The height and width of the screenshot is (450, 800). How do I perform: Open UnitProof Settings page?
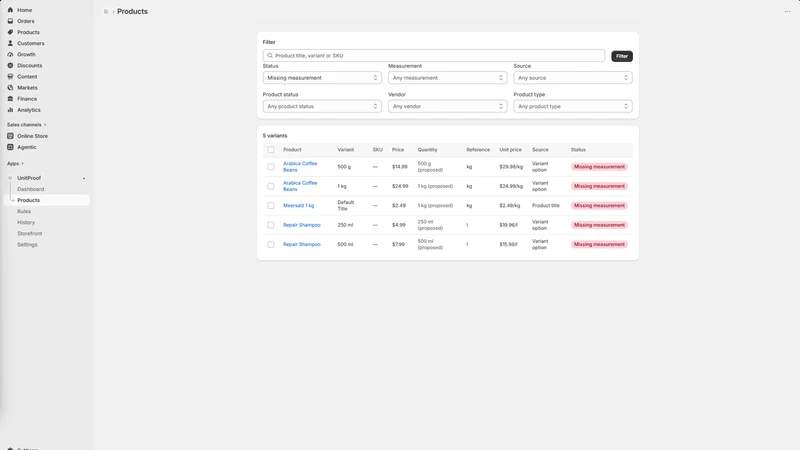coord(27,245)
